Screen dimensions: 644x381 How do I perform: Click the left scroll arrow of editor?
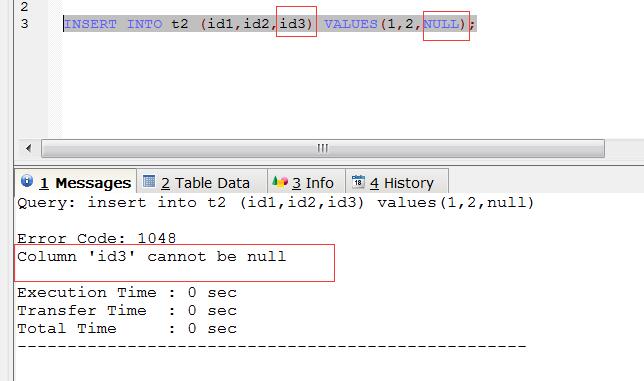tap(28, 148)
